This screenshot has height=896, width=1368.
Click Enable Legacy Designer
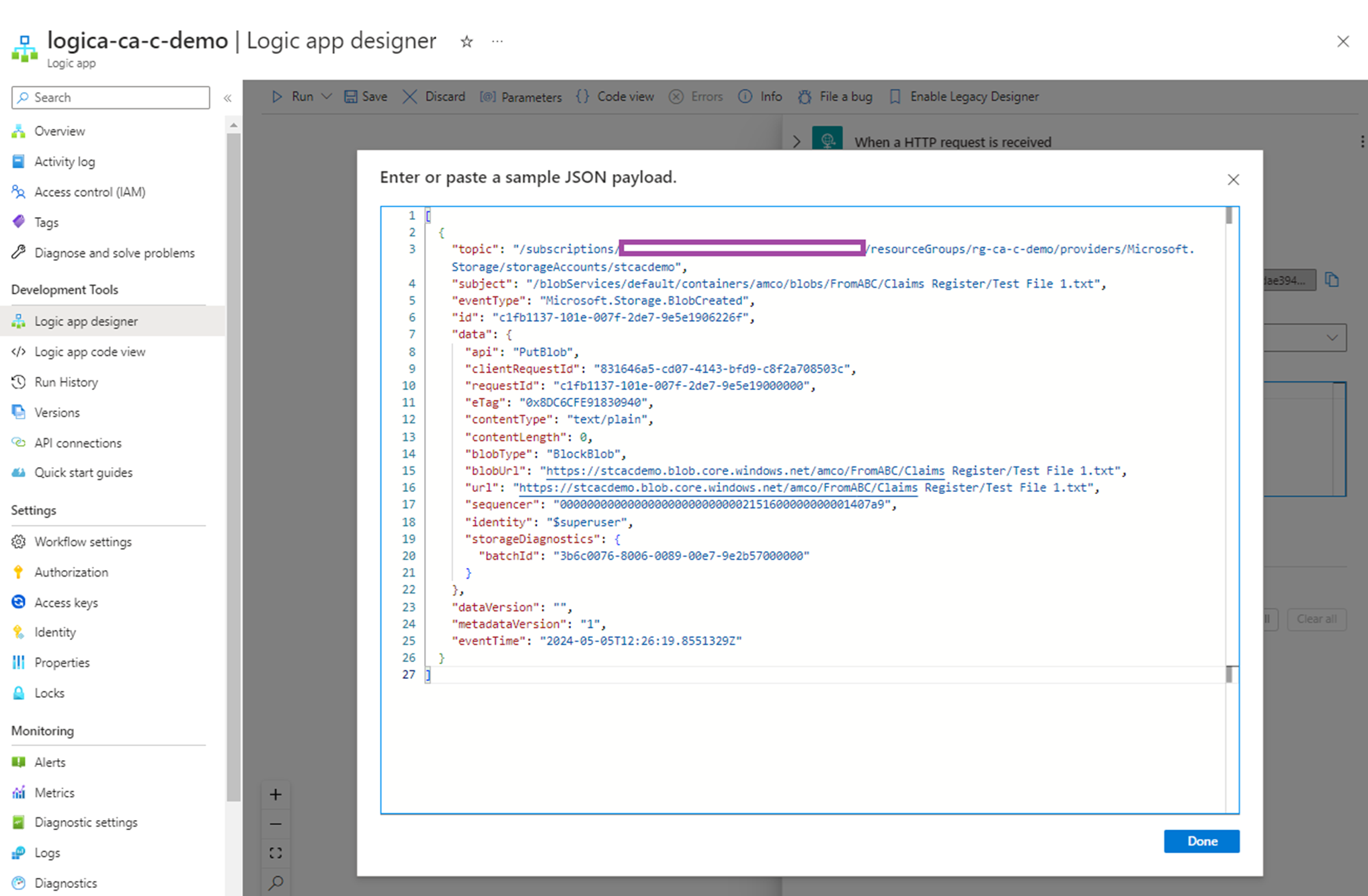(963, 97)
